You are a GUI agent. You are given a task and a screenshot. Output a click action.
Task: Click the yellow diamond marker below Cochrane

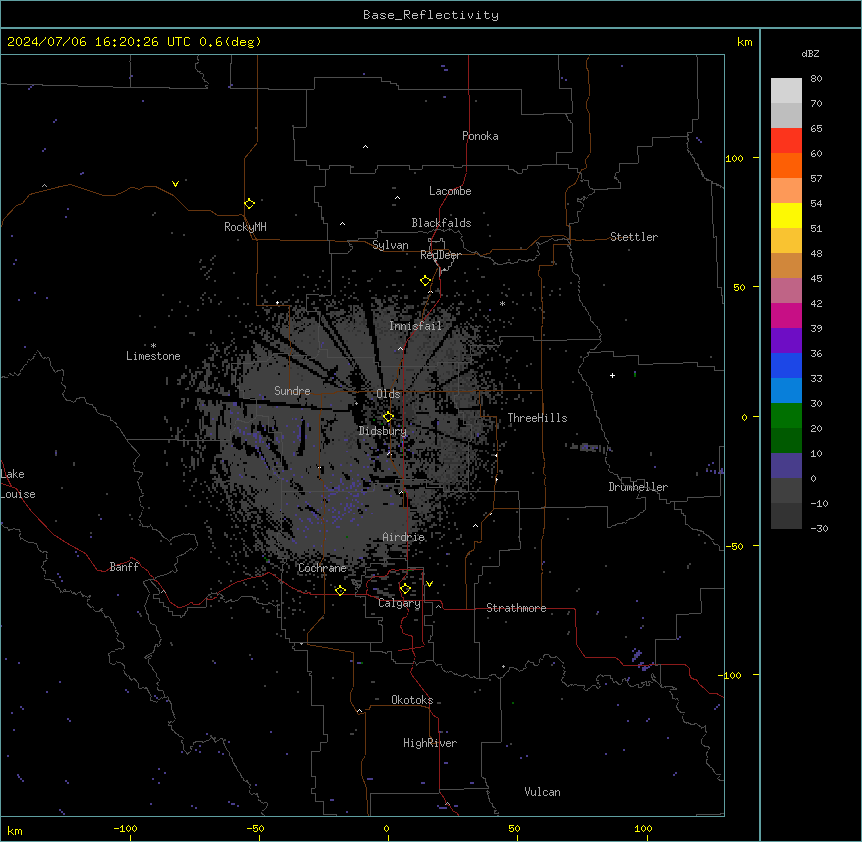click(x=340, y=591)
